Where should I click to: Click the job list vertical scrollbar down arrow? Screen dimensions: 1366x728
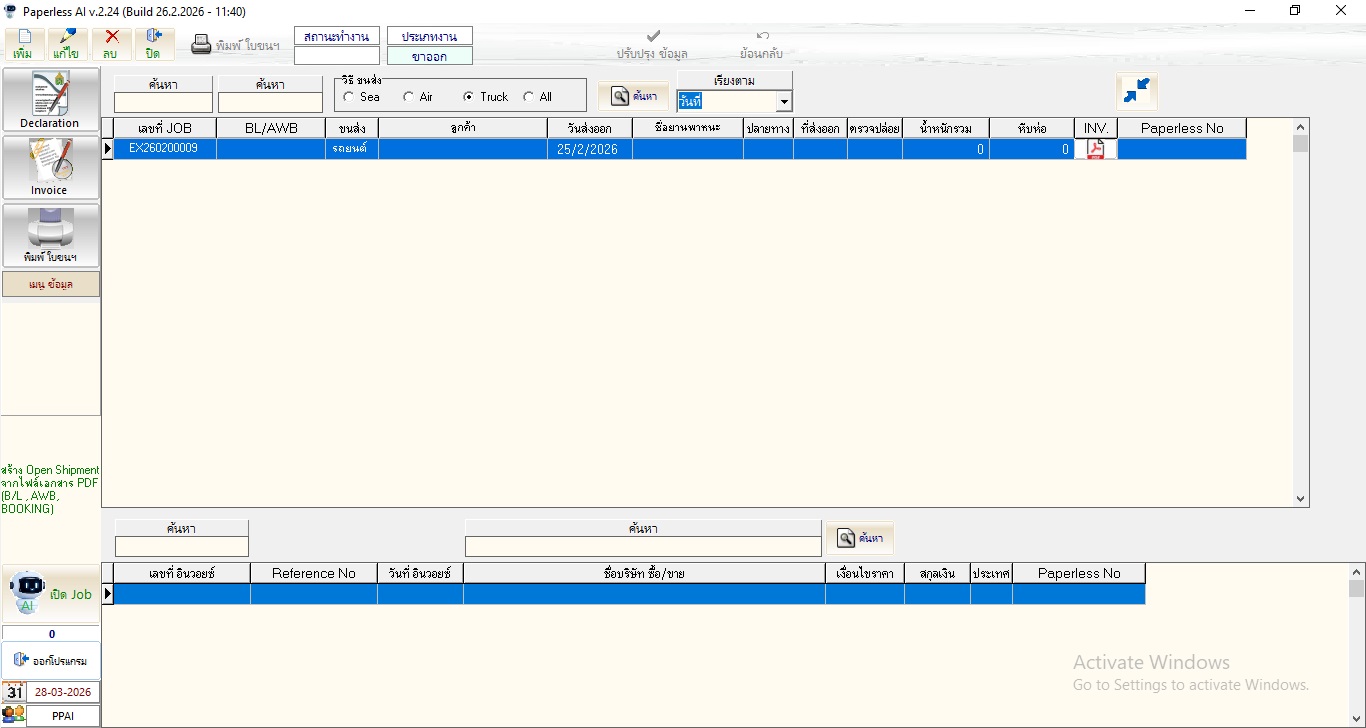(1300, 498)
